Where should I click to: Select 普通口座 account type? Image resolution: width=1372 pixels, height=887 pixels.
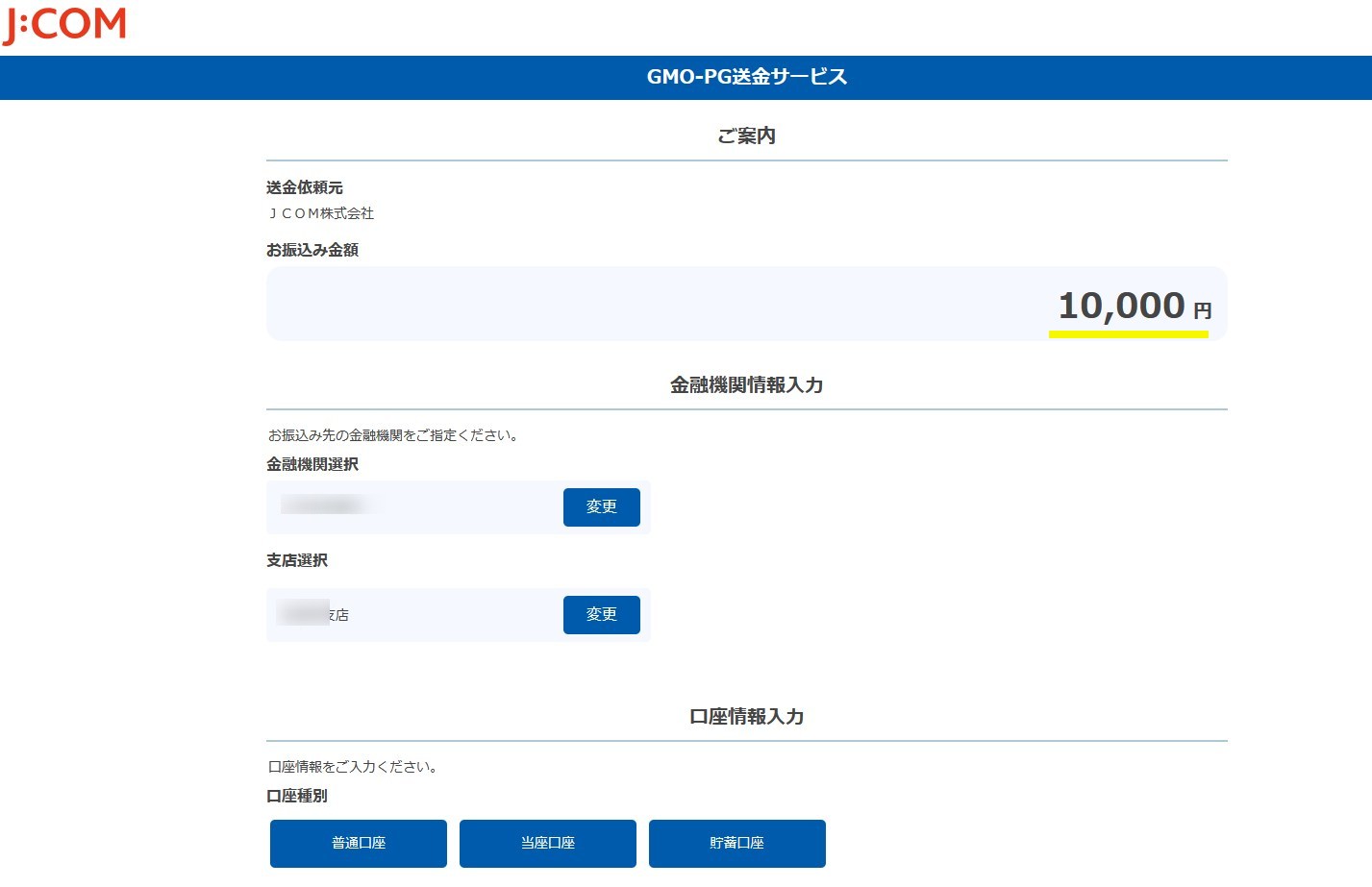tap(358, 843)
